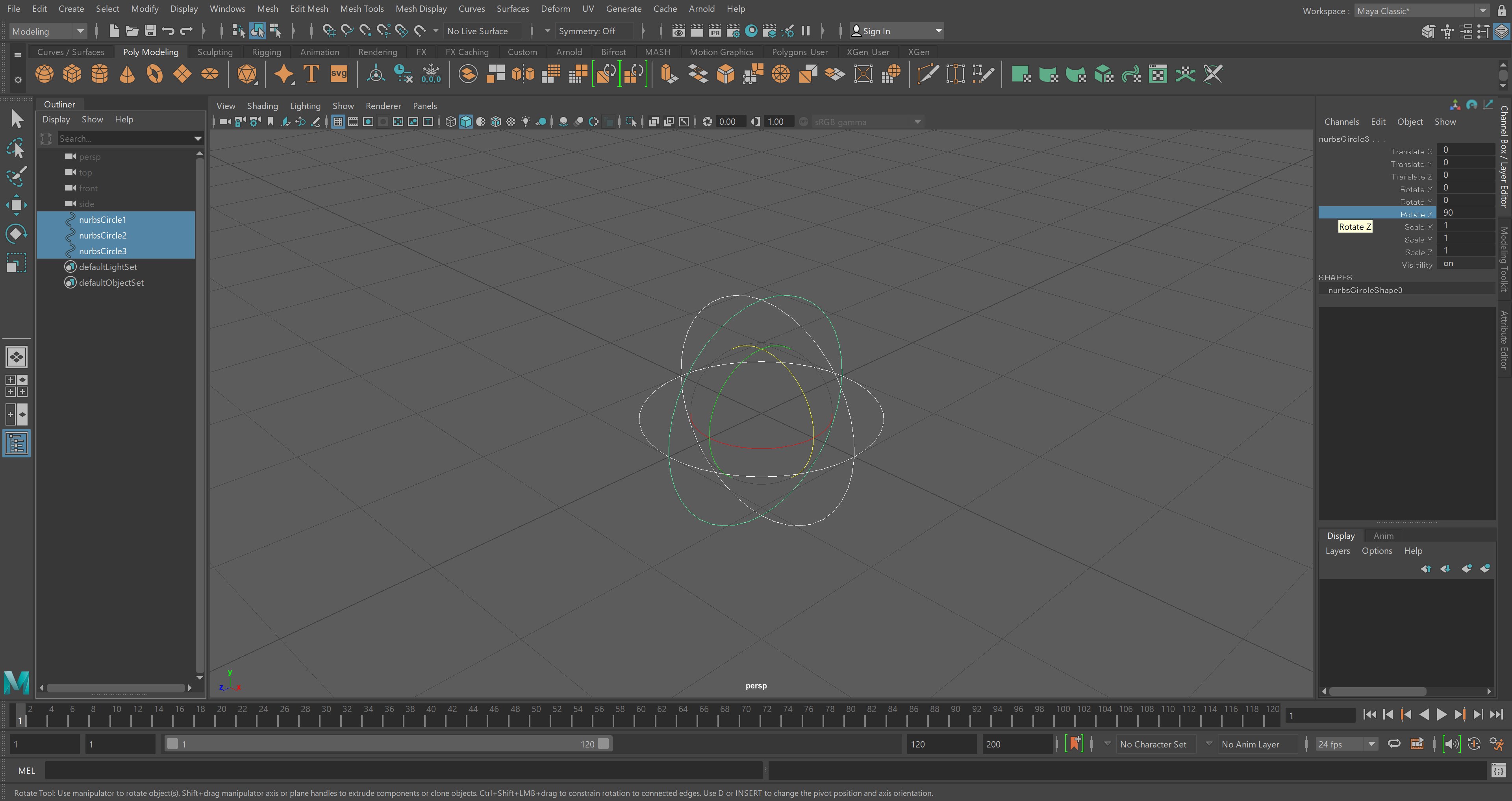Select the Lasso selection tool
1512x801 pixels.
[16, 148]
